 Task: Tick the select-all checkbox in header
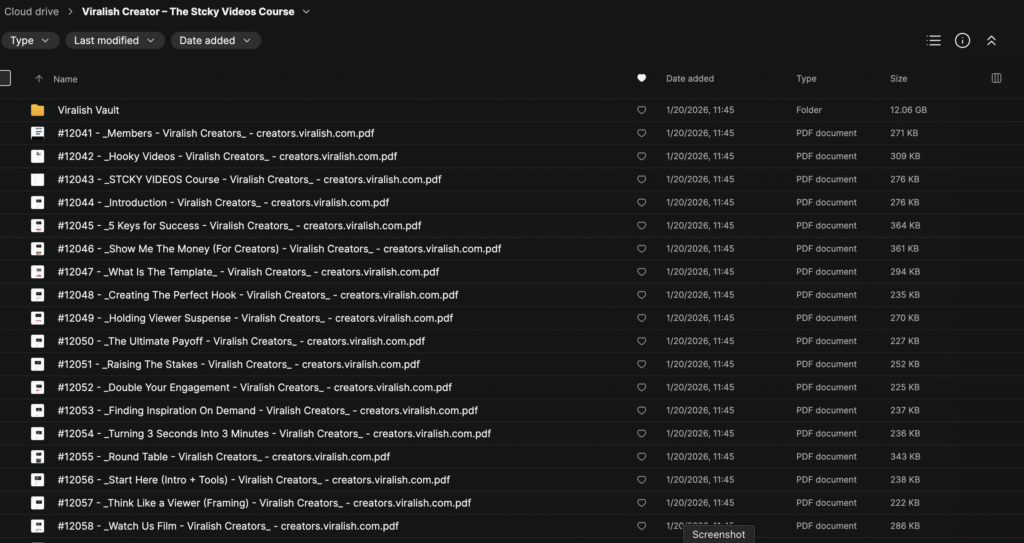pos(4,78)
